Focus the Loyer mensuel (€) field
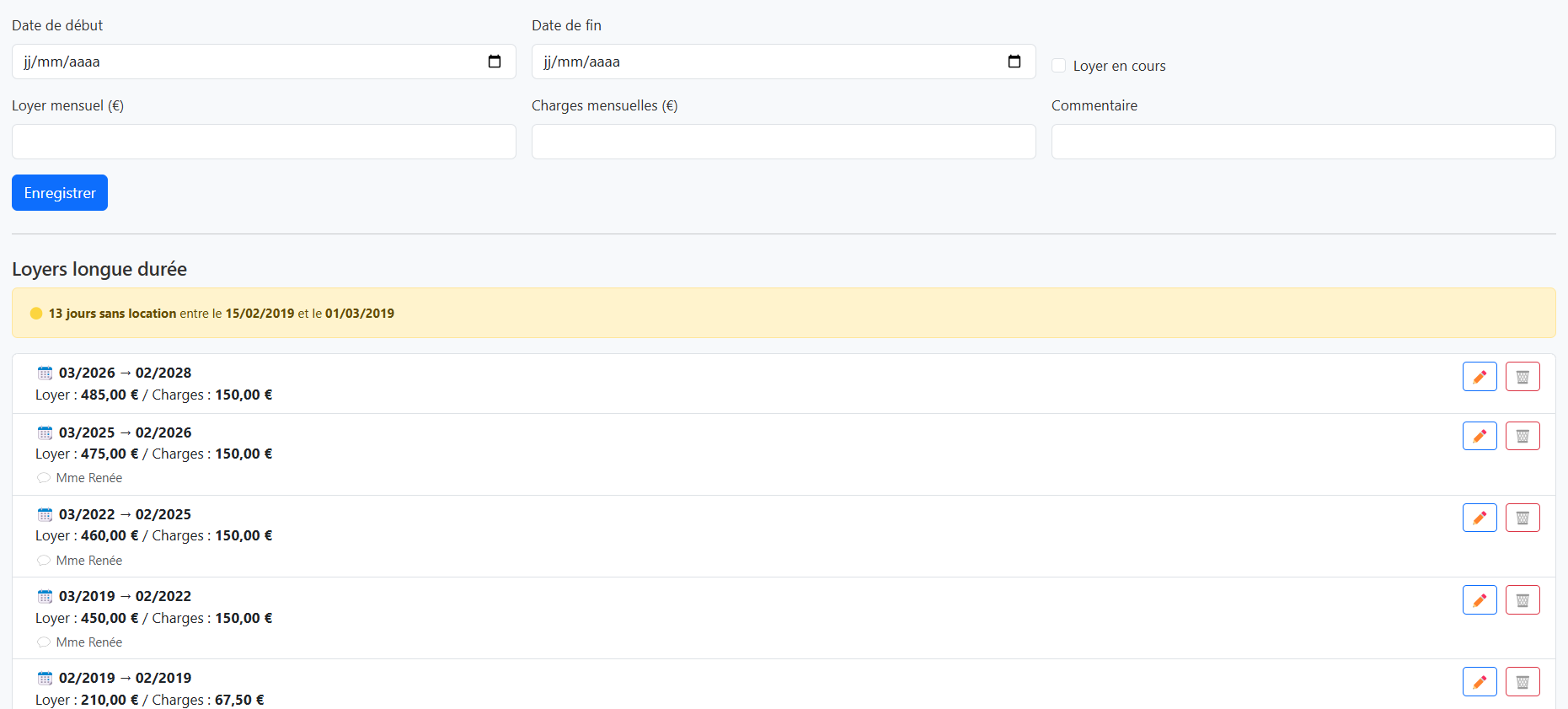Screen dimensions: 1568x709 click(x=264, y=142)
